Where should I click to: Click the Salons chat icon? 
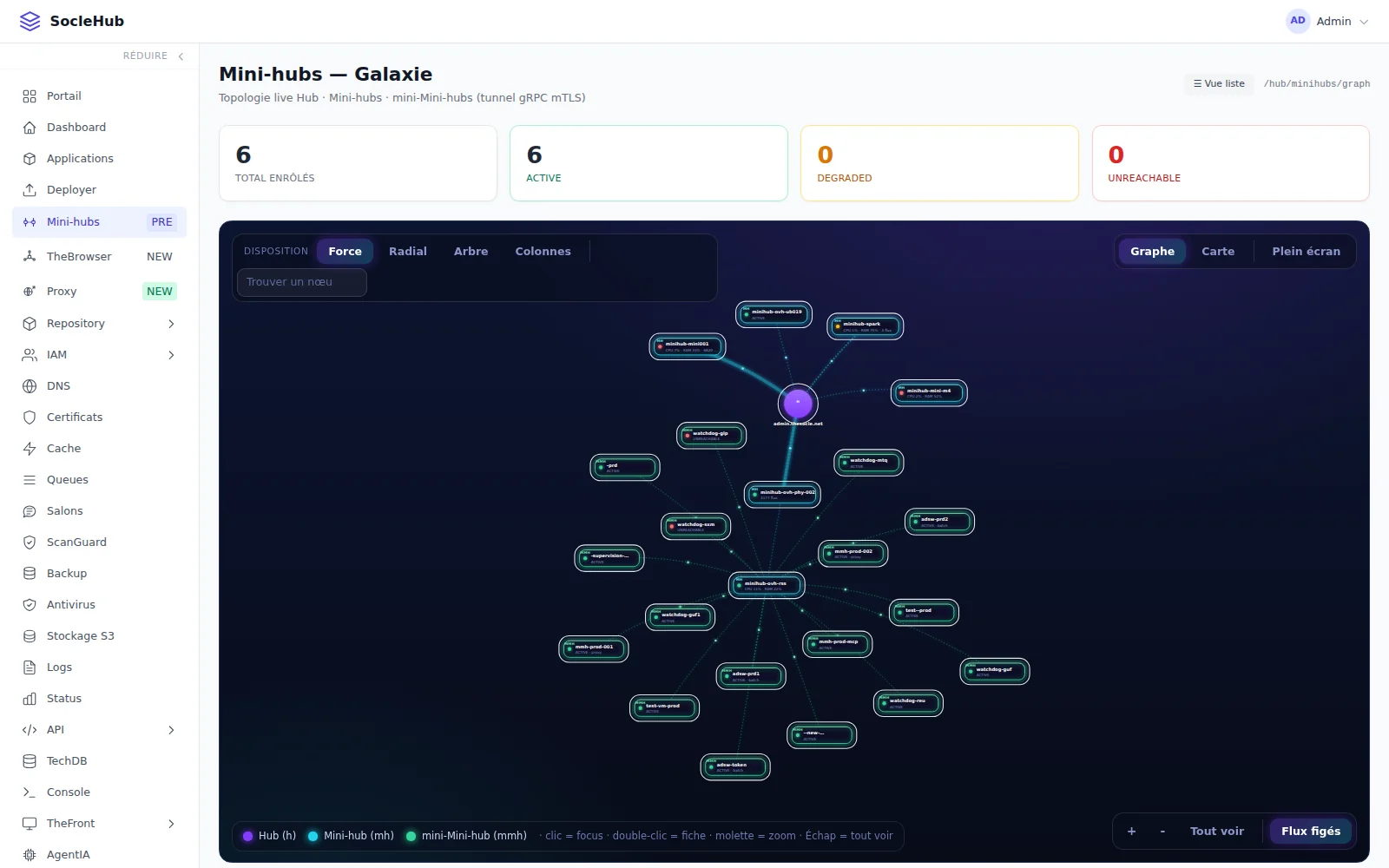pos(30,511)
